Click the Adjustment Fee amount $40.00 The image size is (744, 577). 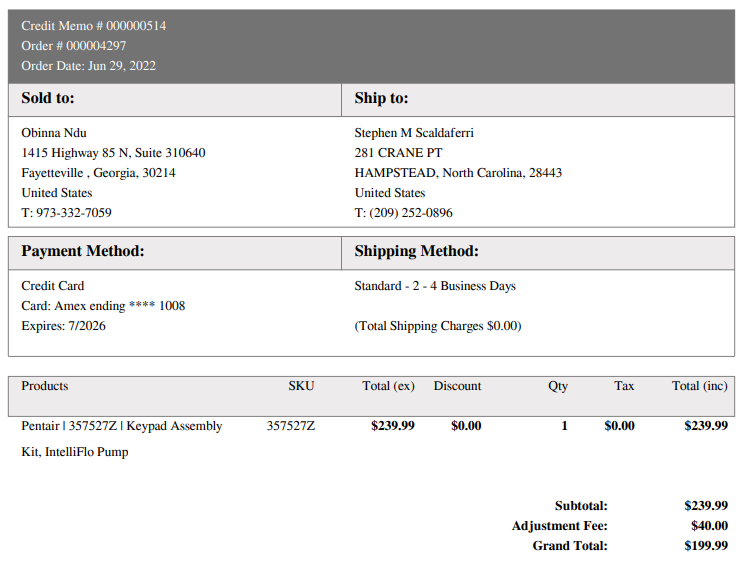[709, 526]
